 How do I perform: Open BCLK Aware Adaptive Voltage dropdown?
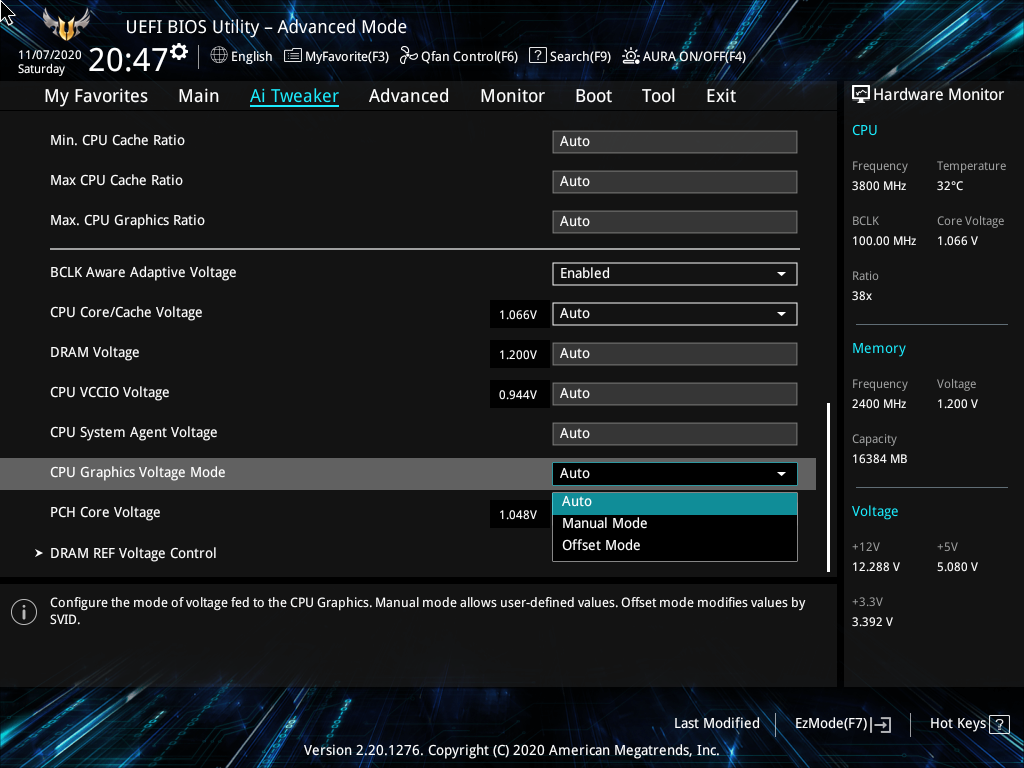tap(675, 274)
